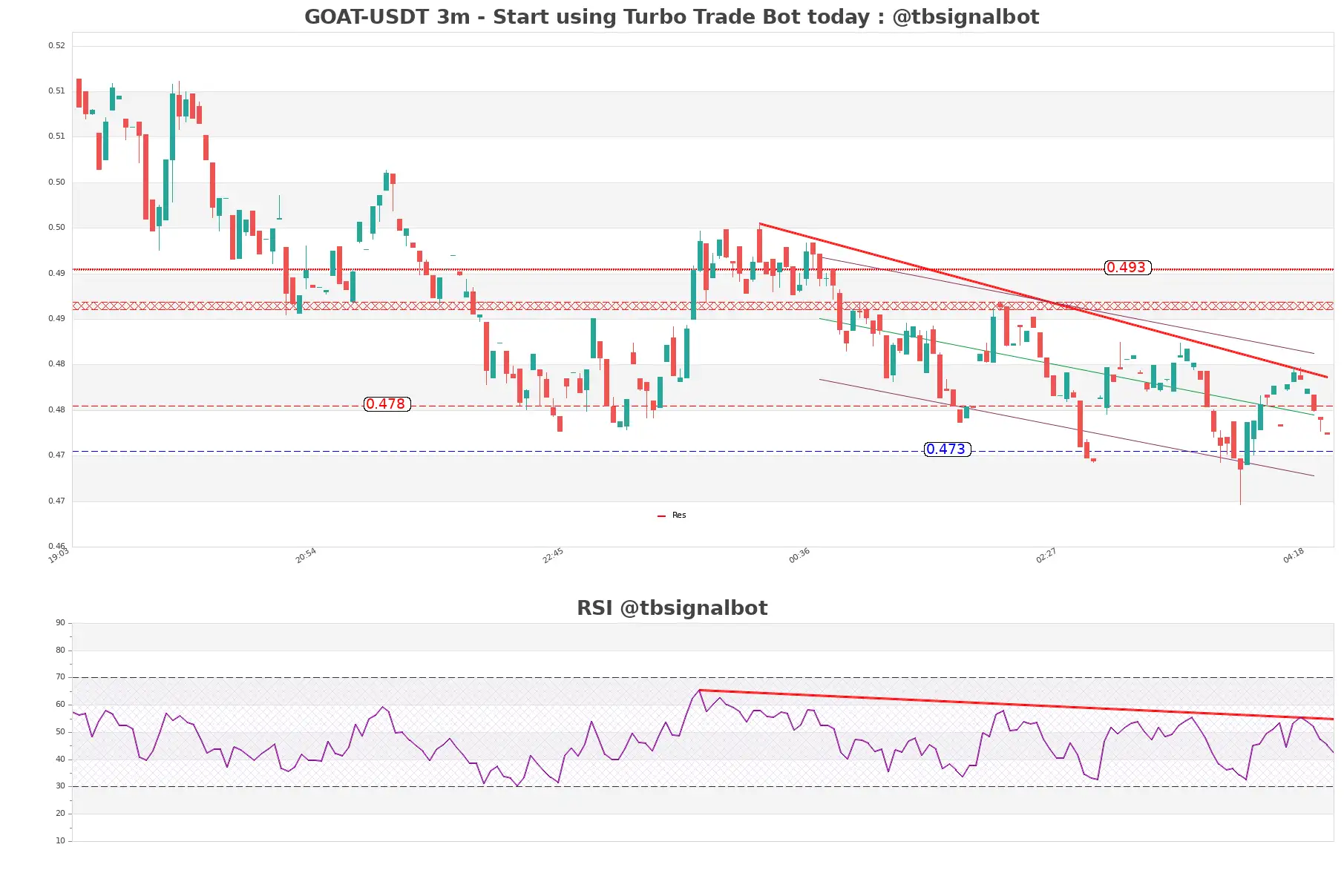Image resolution: width=1344 pixels, height=896 pixels.
Task: Click the RSI 70 axis label
Action: (60, 677)
